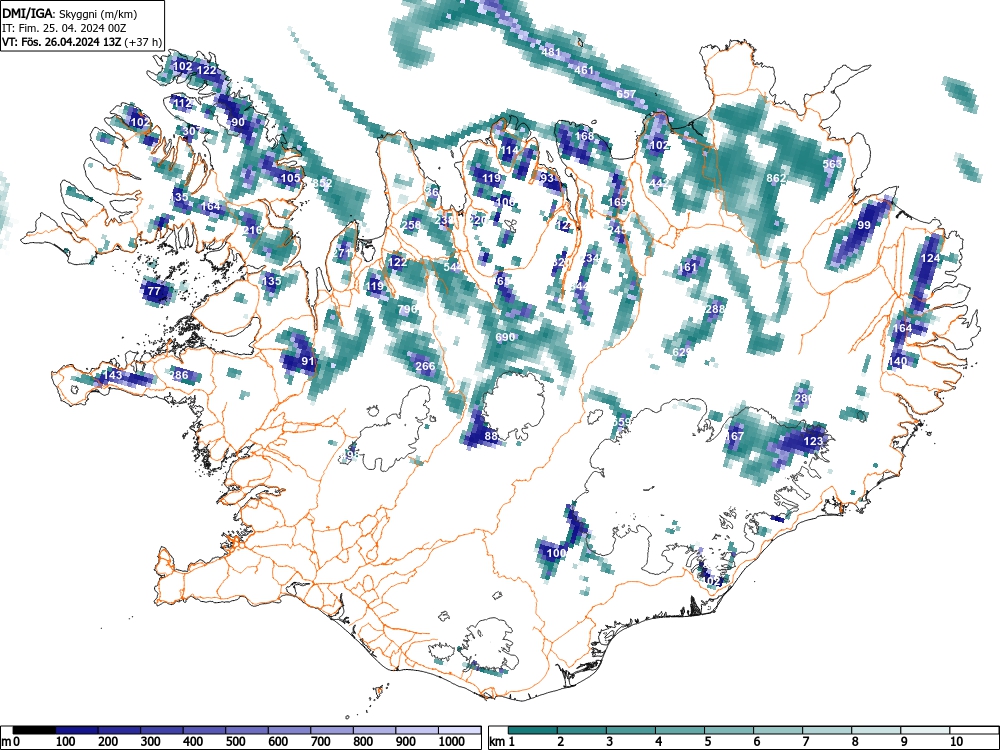Pick the dark teal 1–2 km legend swatch
The height and width of the screenshot is (750, 1000).
533,730
